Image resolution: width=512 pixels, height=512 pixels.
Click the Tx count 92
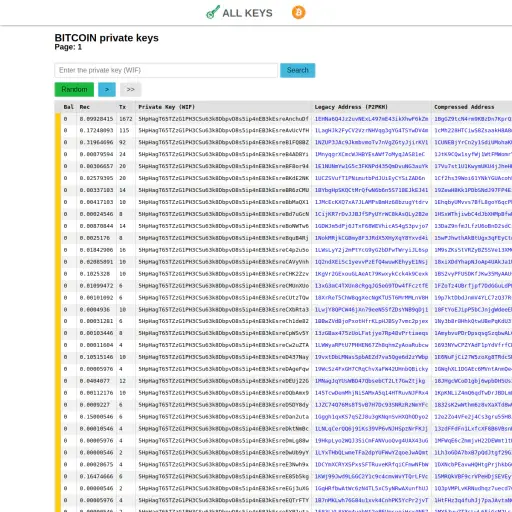coord(123,142)
